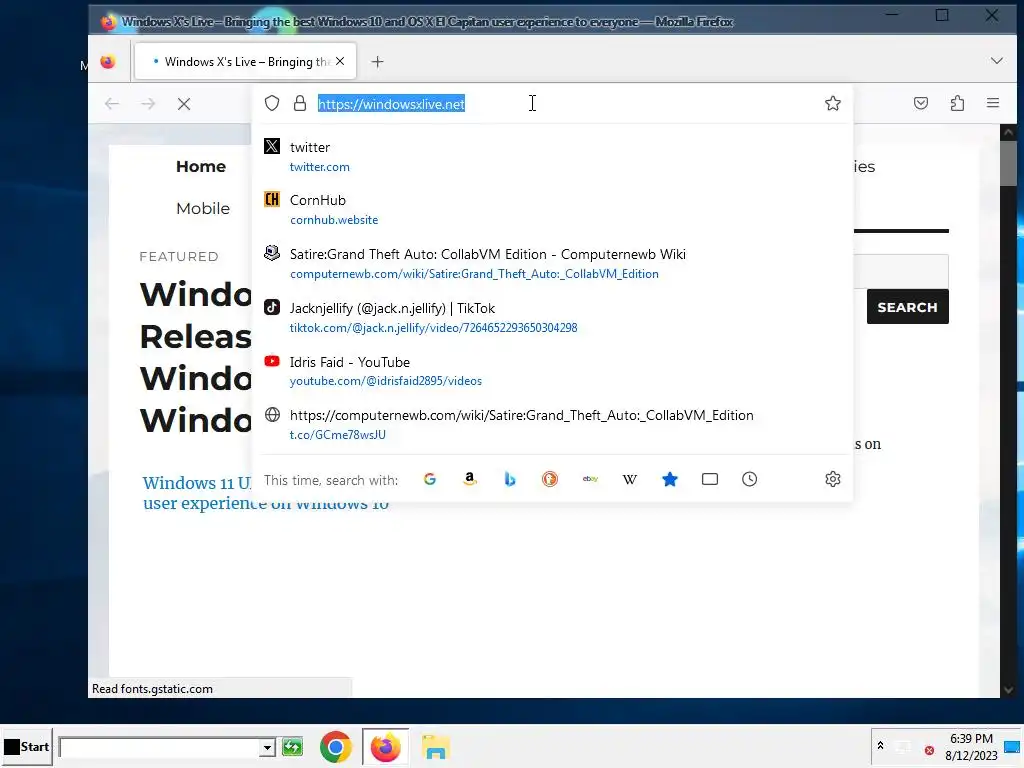Open the Extensions puzzle icon
Screen dimensions: 1024x768
[957, 103]
